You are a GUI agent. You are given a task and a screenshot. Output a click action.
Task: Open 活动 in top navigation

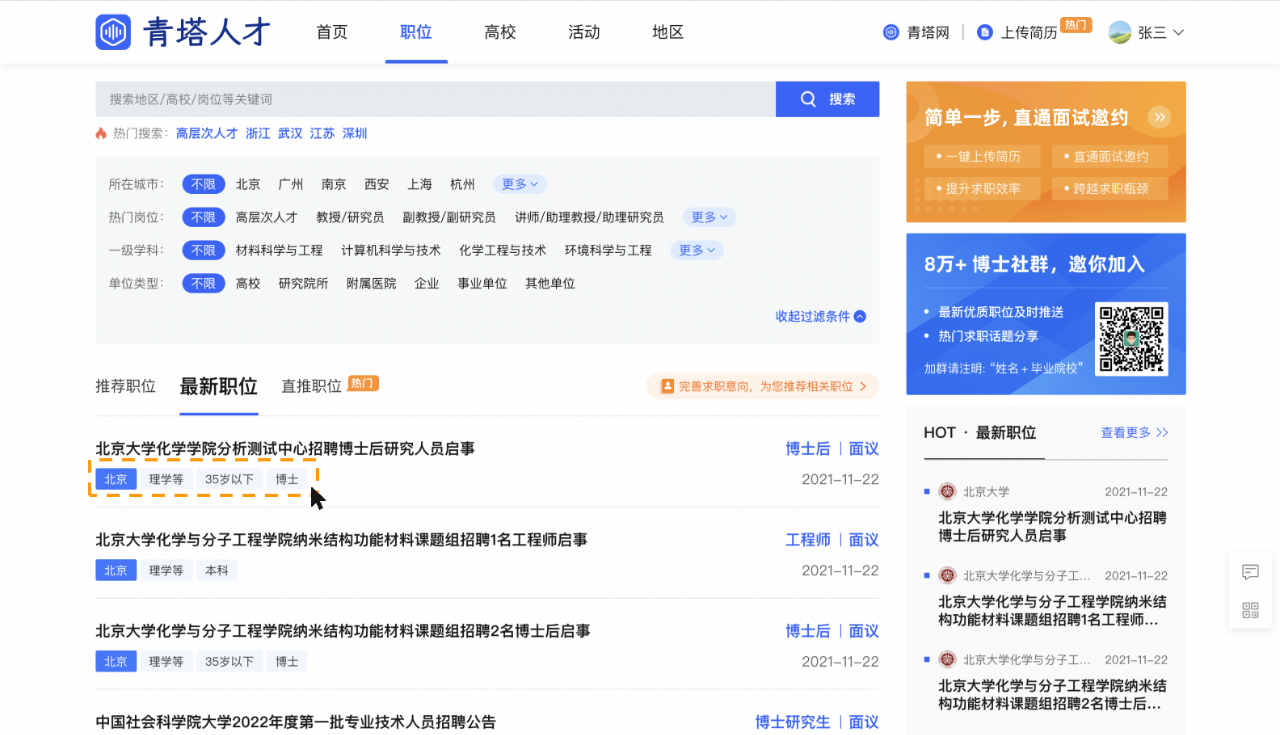584,32
